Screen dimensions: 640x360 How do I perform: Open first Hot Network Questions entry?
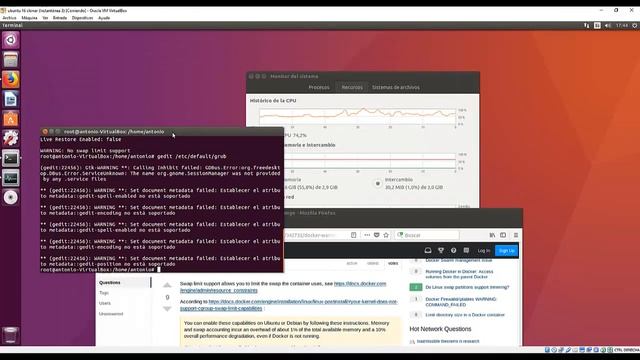[x=448, y=341]
